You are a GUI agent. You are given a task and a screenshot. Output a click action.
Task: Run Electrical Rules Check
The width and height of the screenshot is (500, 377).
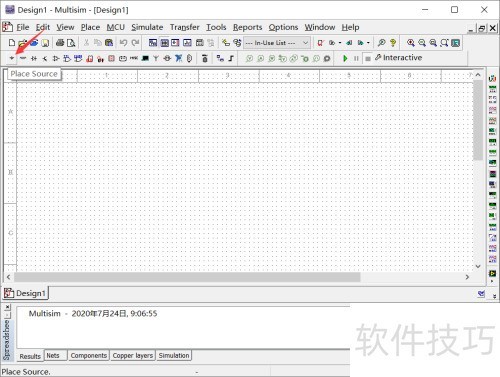click(x=320, y=43)
